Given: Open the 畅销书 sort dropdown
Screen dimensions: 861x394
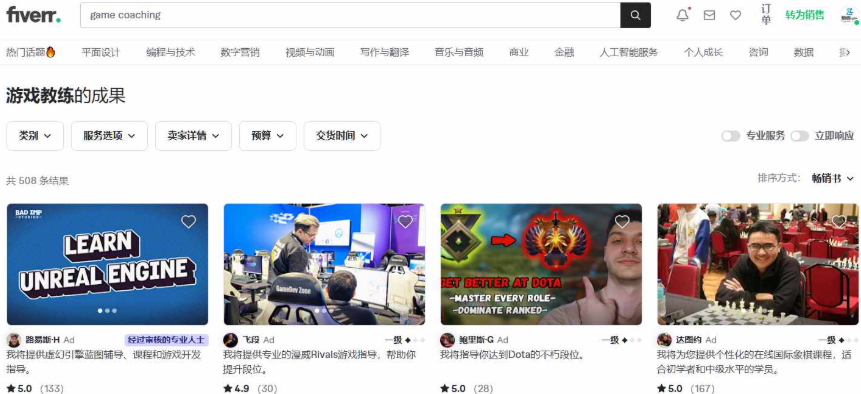Looking at the screenshot, I should 832,178.
